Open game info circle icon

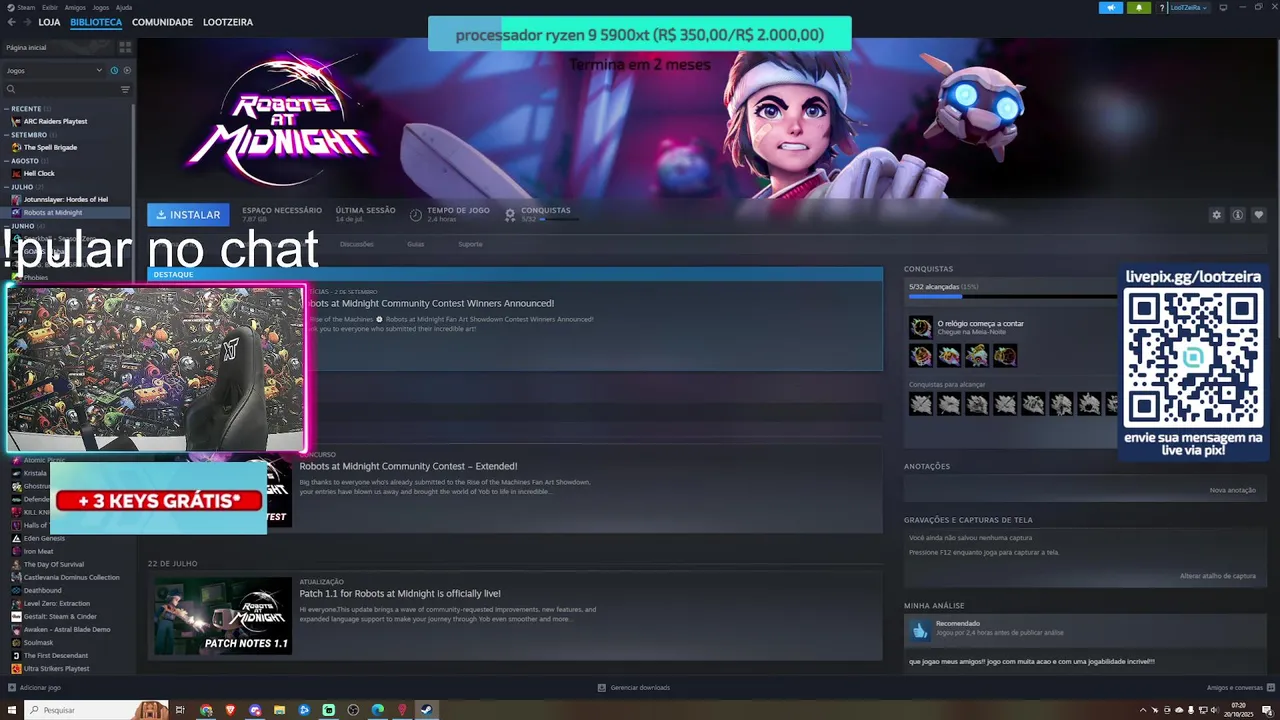(1237, 215)
